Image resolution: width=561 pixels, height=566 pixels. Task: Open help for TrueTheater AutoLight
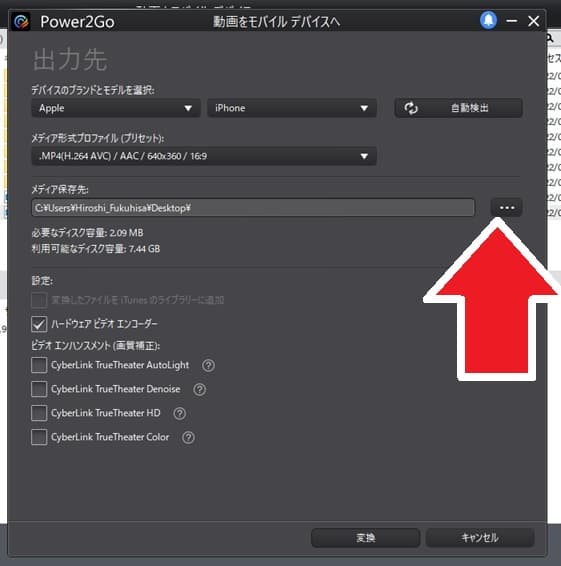coord(208,365)
